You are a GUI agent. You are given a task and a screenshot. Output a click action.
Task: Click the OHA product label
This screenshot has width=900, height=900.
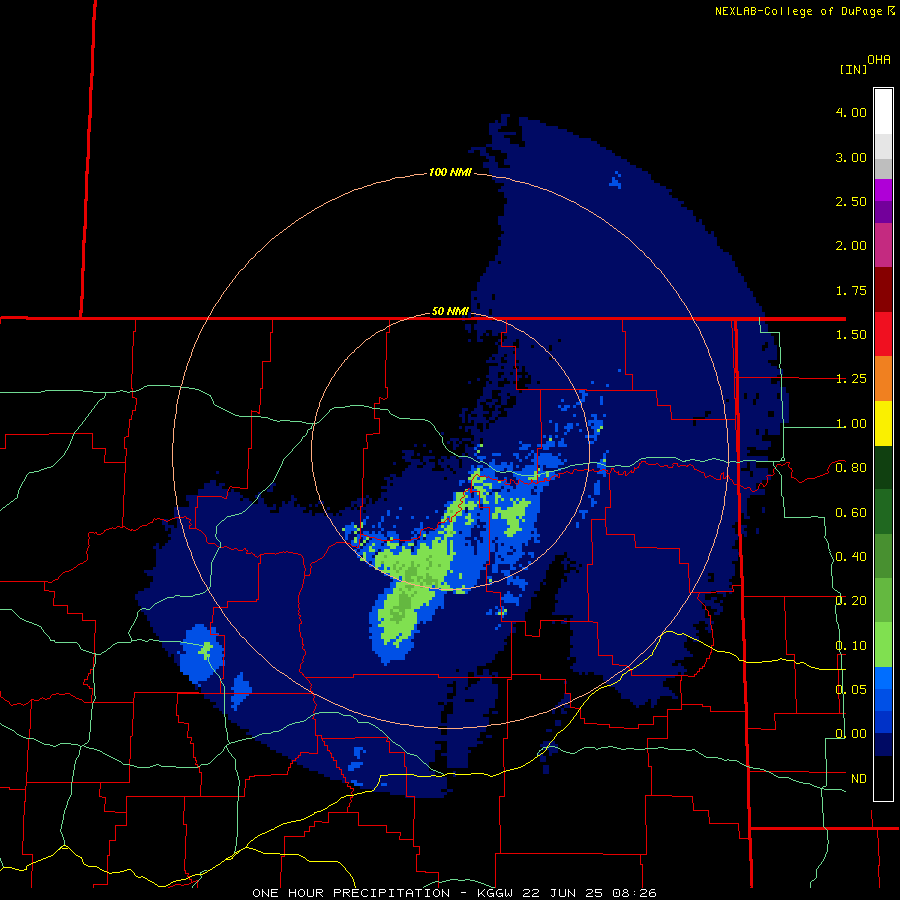pyautogui.click(x=879, y=60)
